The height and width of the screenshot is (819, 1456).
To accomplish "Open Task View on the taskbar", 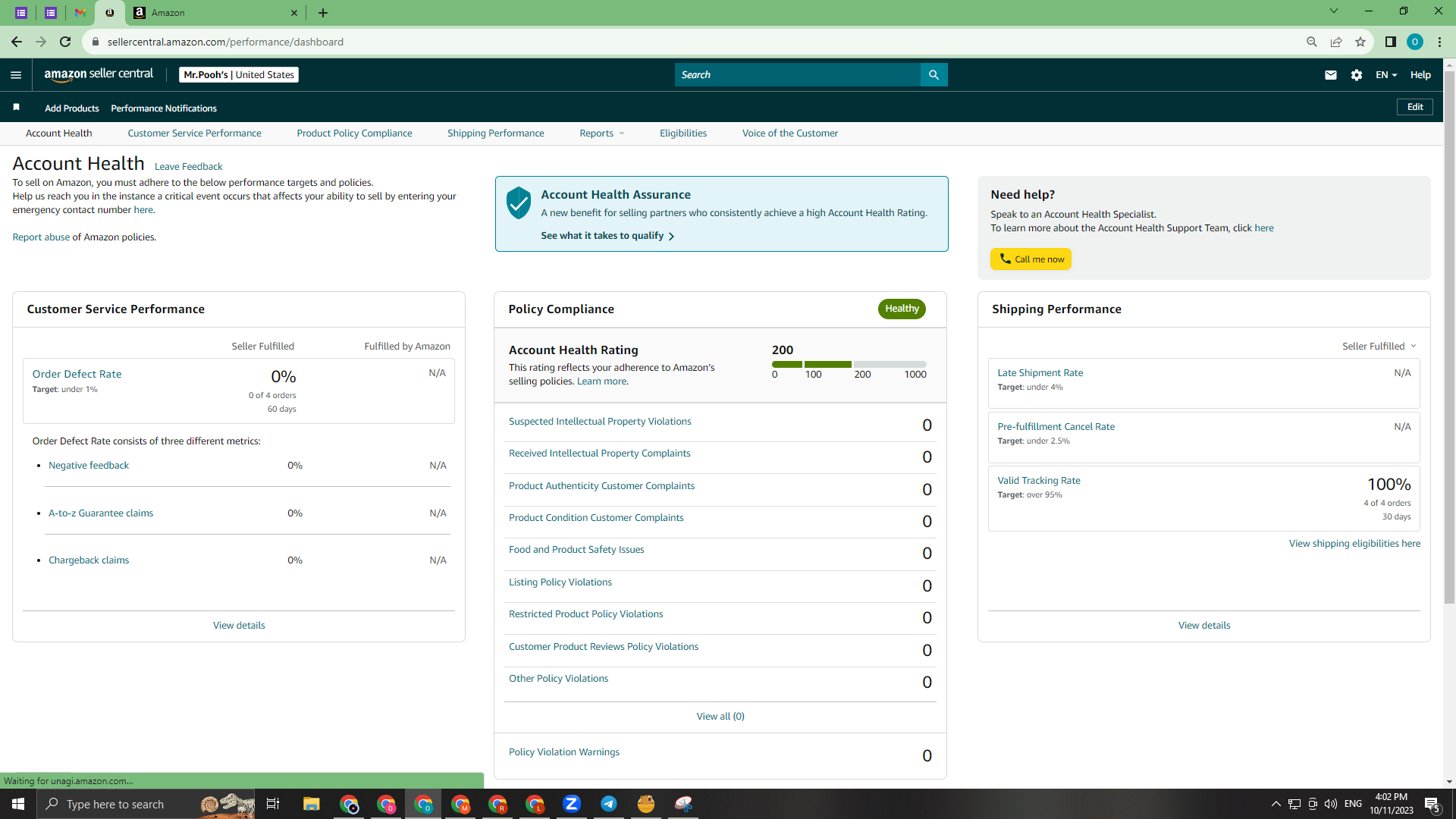I will click(x=273, y=804).
